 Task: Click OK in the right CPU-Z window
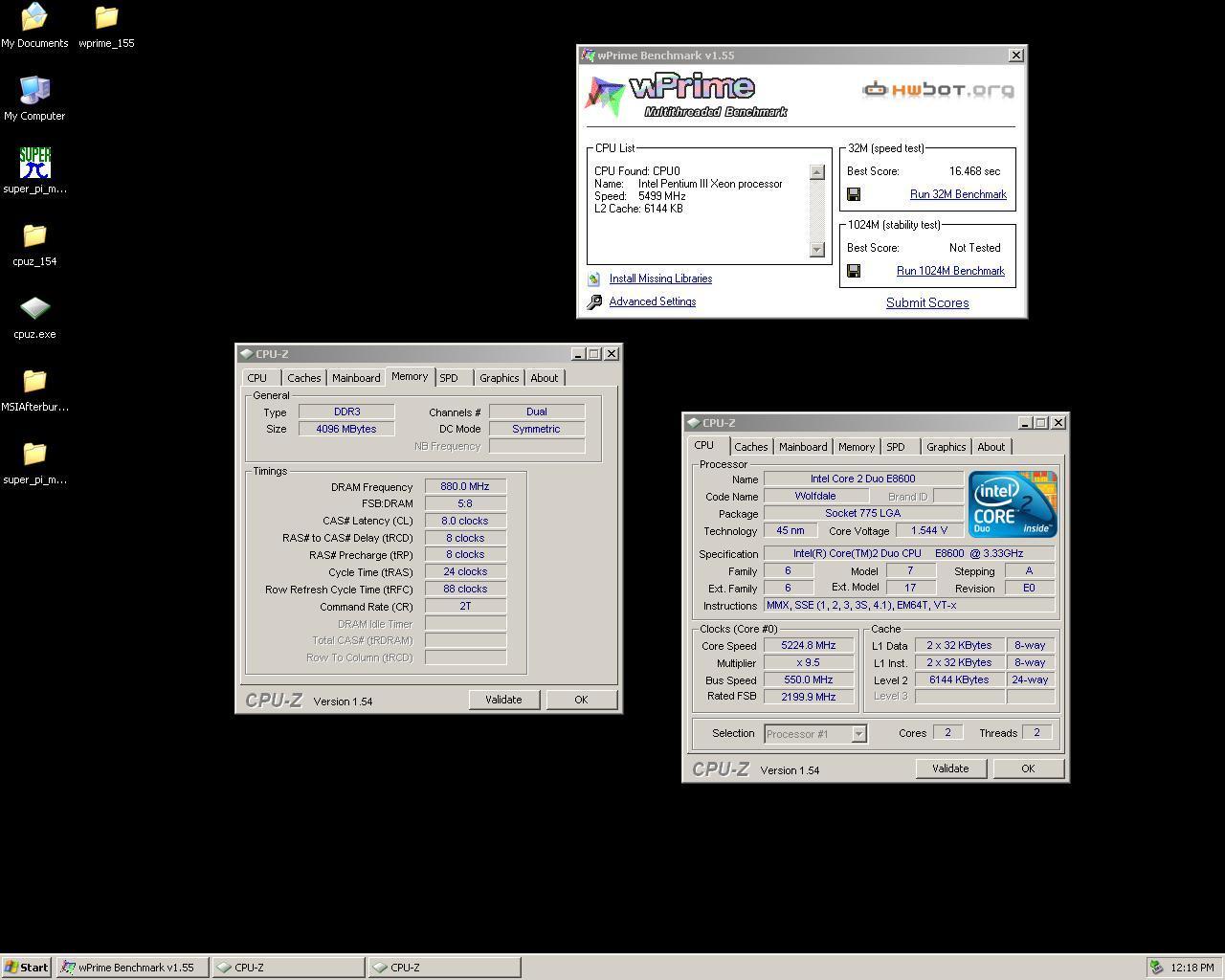1028,768
